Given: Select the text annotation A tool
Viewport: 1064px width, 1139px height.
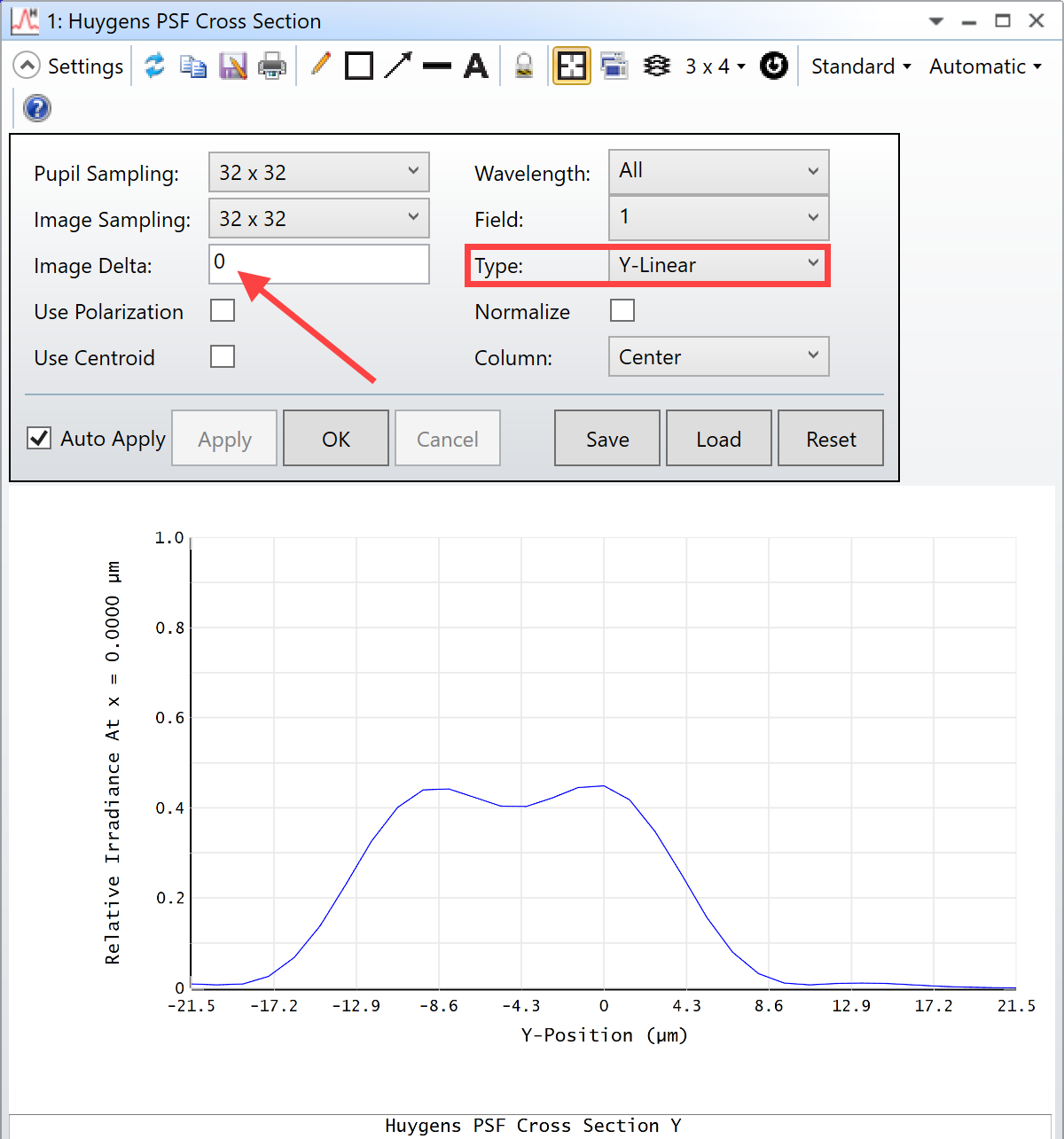Looking at the screenshot, I should tap(476, 66).
